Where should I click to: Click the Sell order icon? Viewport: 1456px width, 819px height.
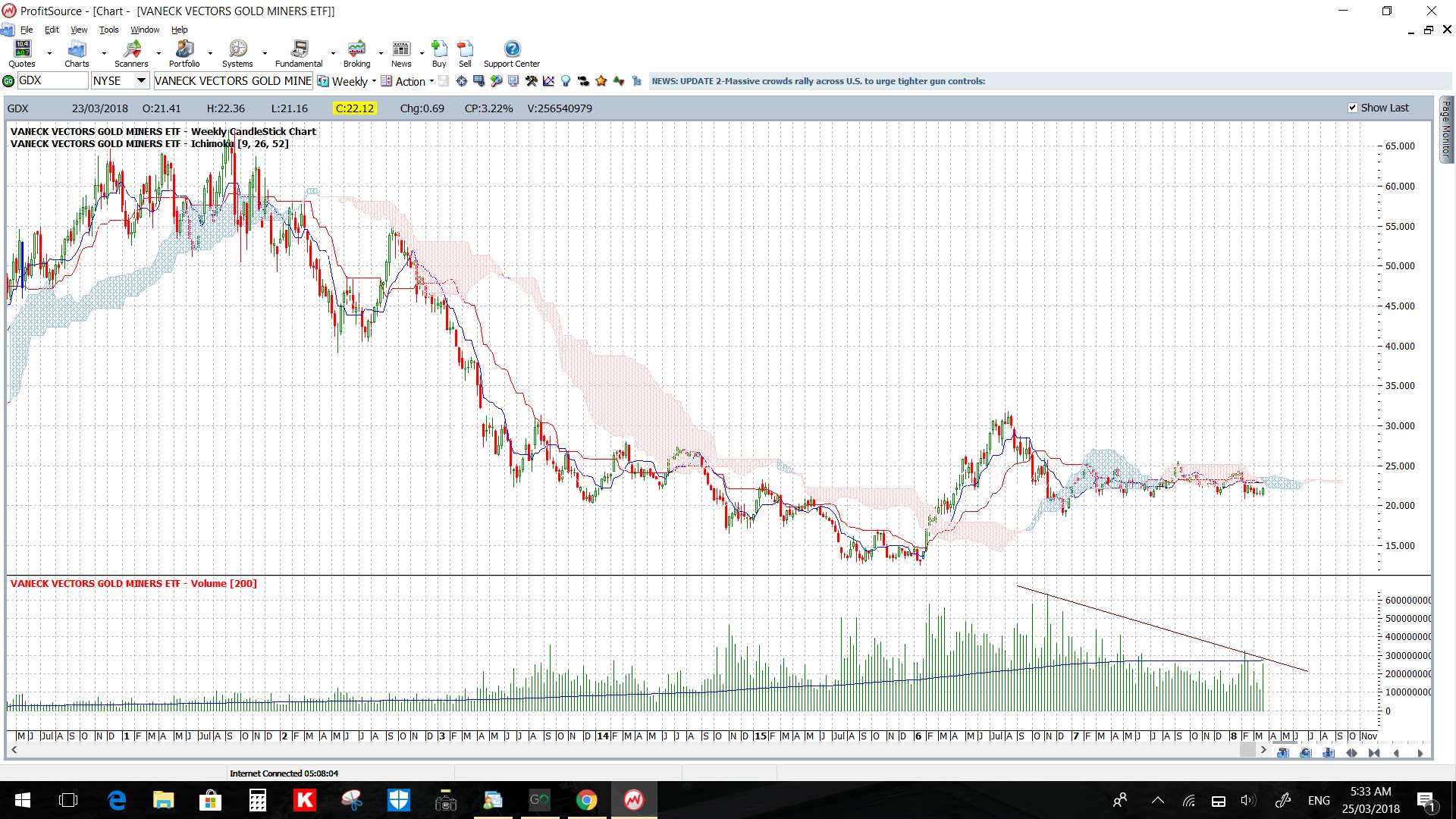[x=465, y=54]
